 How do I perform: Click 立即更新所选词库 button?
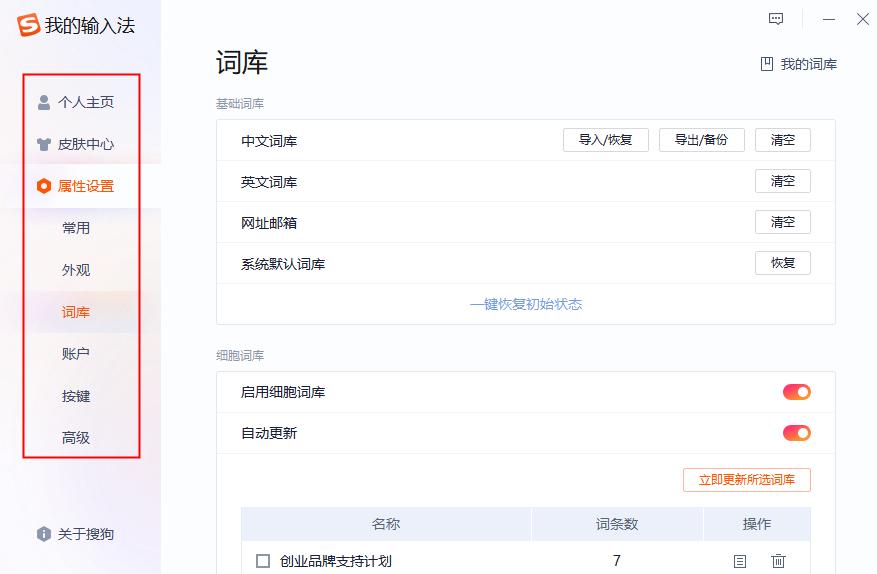click(x=747, y=480)
